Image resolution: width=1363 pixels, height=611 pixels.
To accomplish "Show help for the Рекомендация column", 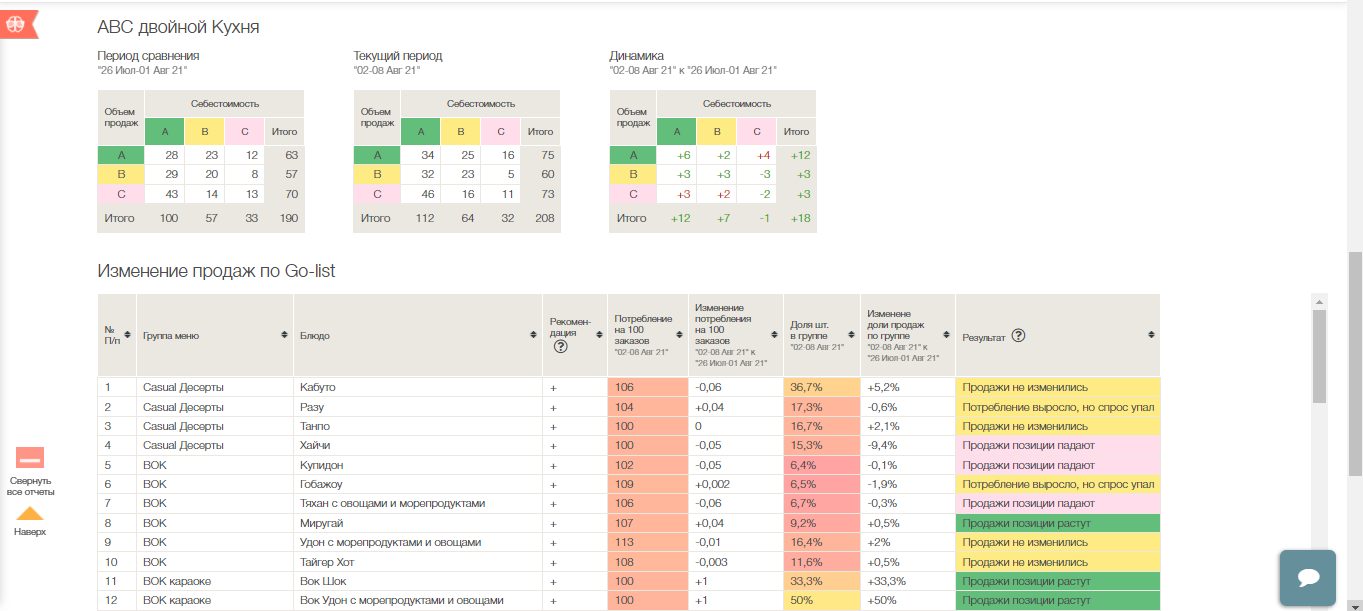I will click(x=561, y=346).
